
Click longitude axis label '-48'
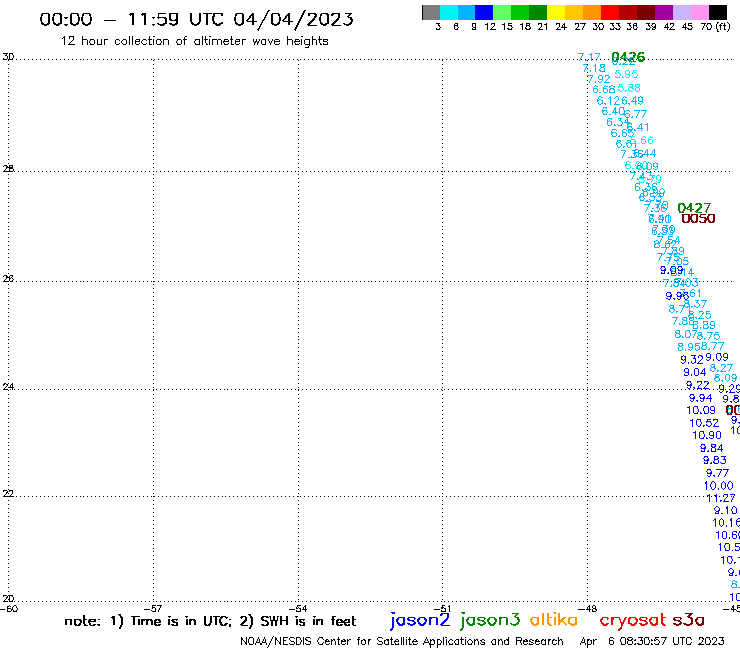tap(588, 609)
